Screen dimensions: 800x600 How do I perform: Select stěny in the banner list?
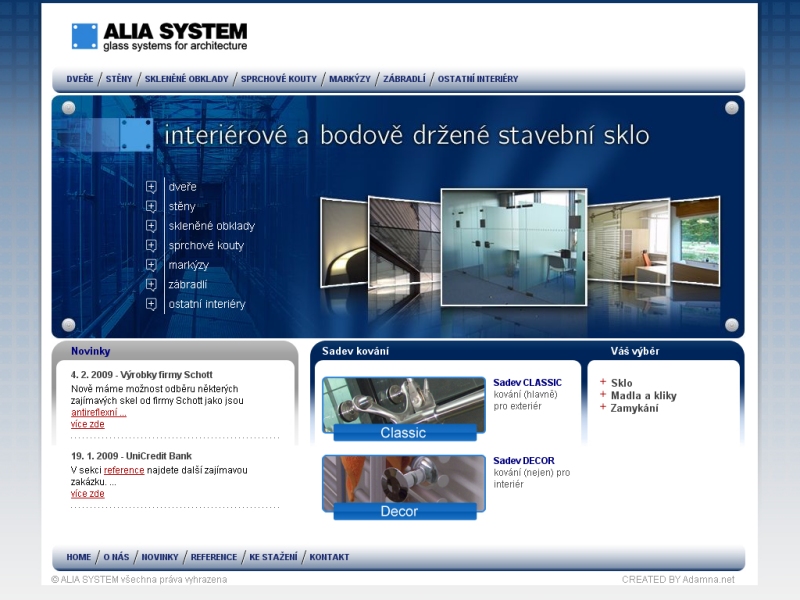(182, 207)
